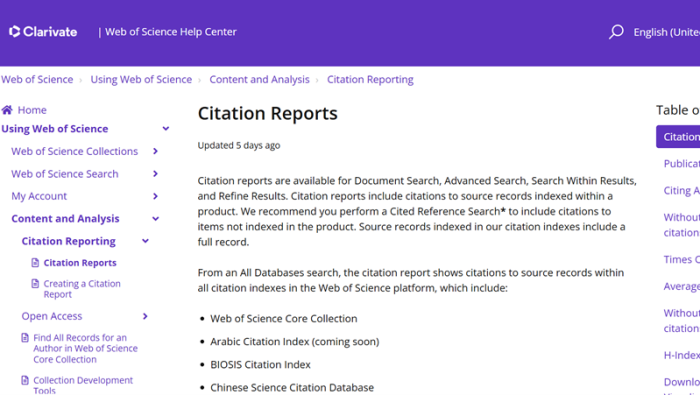The width and height of the screenshot is (700, 395).
Task: Go to Using Web of Science breadcrumb
Action: [141, 79]
